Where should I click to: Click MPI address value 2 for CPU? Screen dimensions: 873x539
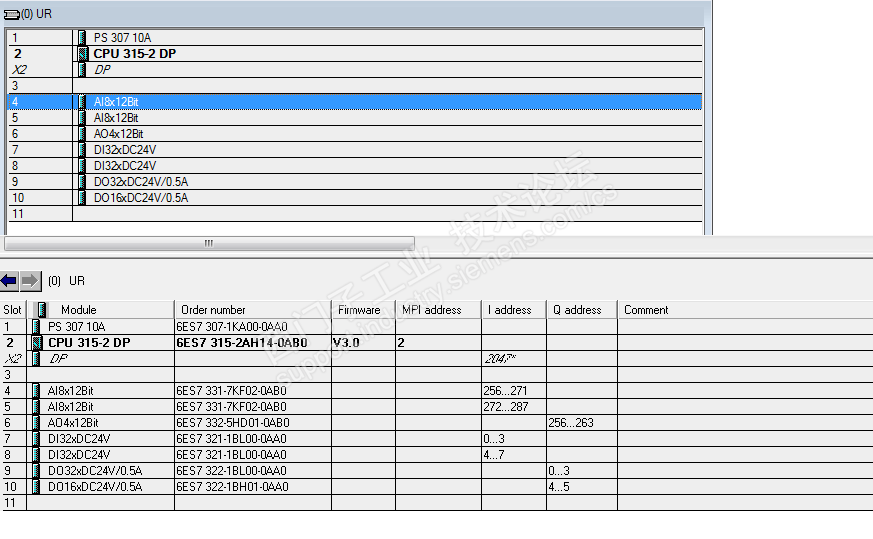click(x=400, y=342)
